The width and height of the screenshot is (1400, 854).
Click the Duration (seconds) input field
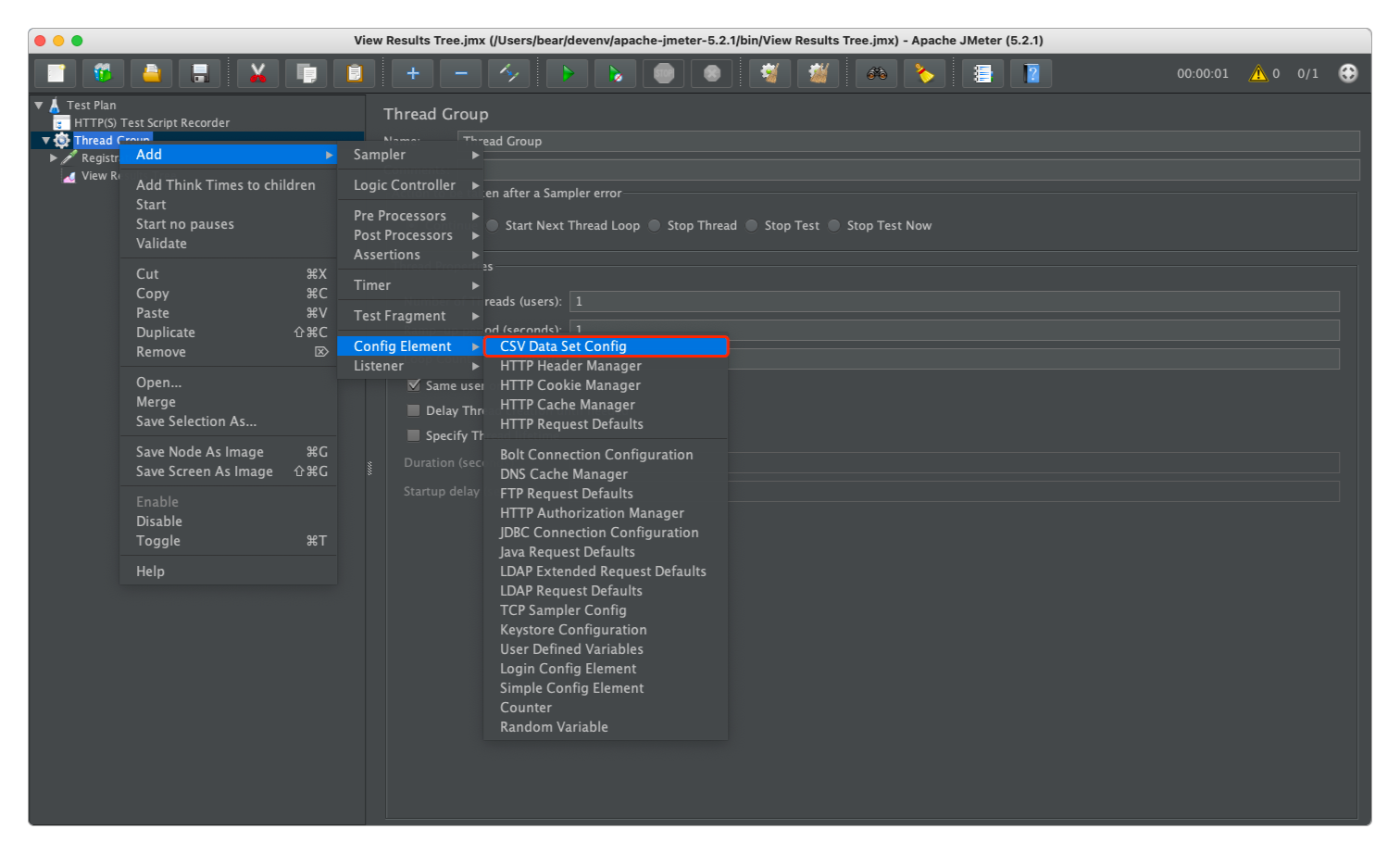click(1034, 463)
